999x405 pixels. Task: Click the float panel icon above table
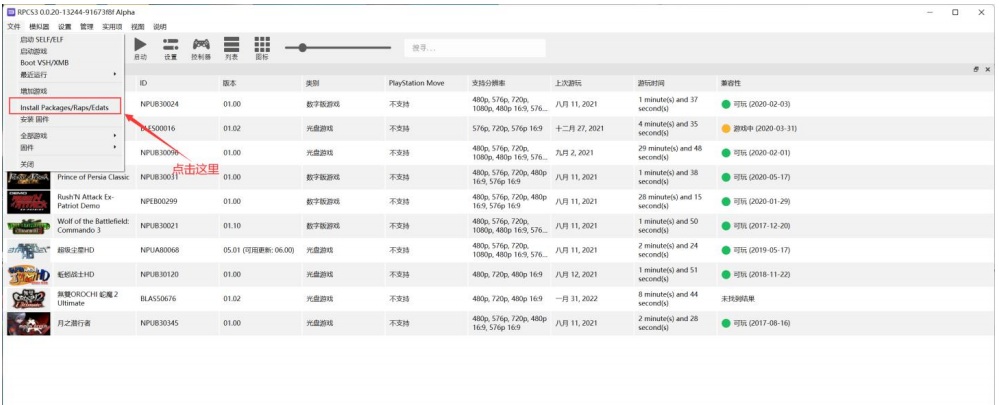tap(976, 69)
